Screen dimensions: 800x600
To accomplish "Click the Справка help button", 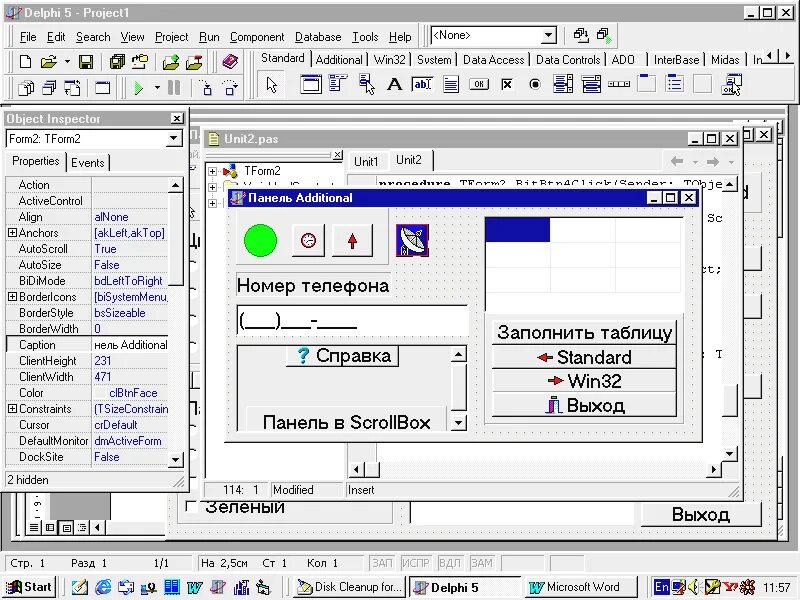I will [x=343, y=356].
